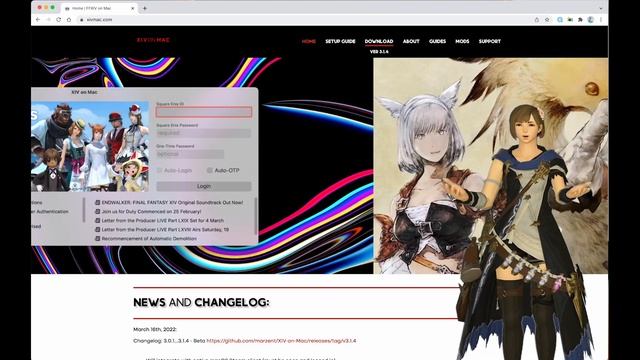Screen dimensions: 640x360
Task: Click icon beside 'Recommencement of Automatic Demolition'
Action: (x=97, y=238)
